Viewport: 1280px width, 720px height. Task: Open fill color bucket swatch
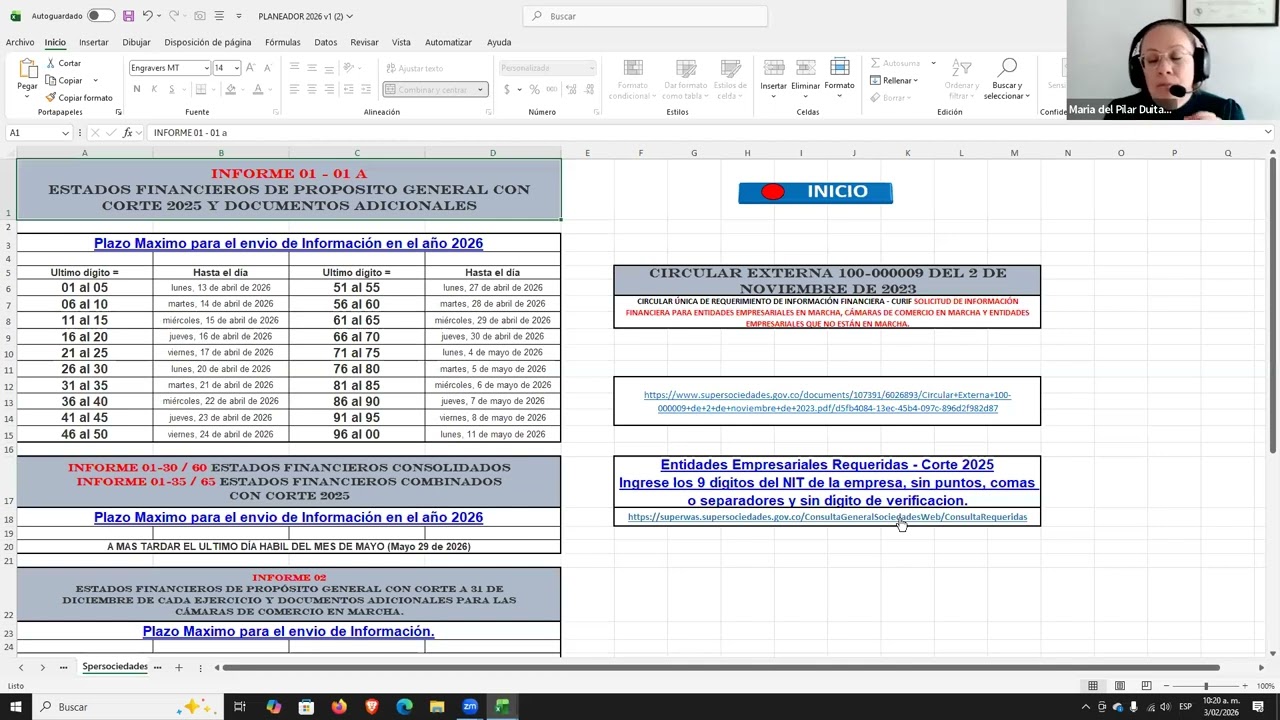230,89
